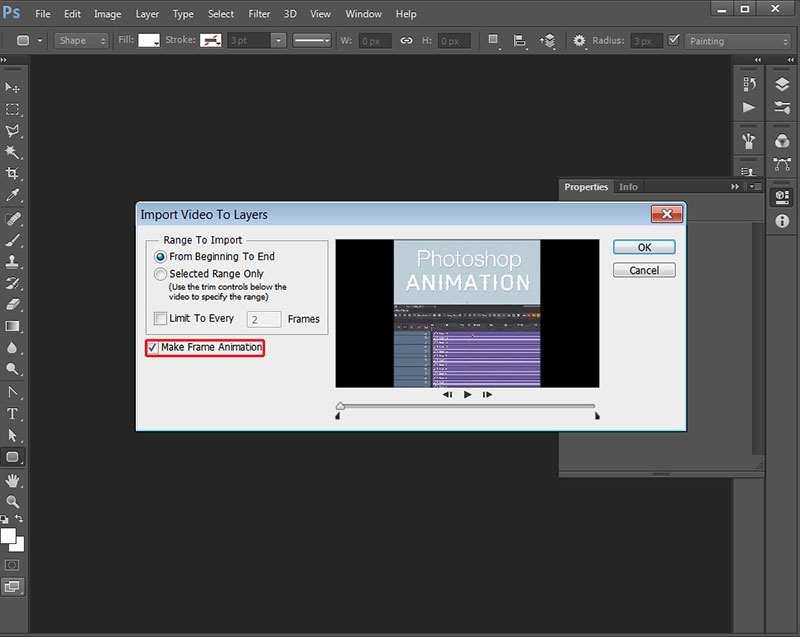Change screen mode icon
The image size is (800, 637).
pyautogui.click(x=12, y=587)
